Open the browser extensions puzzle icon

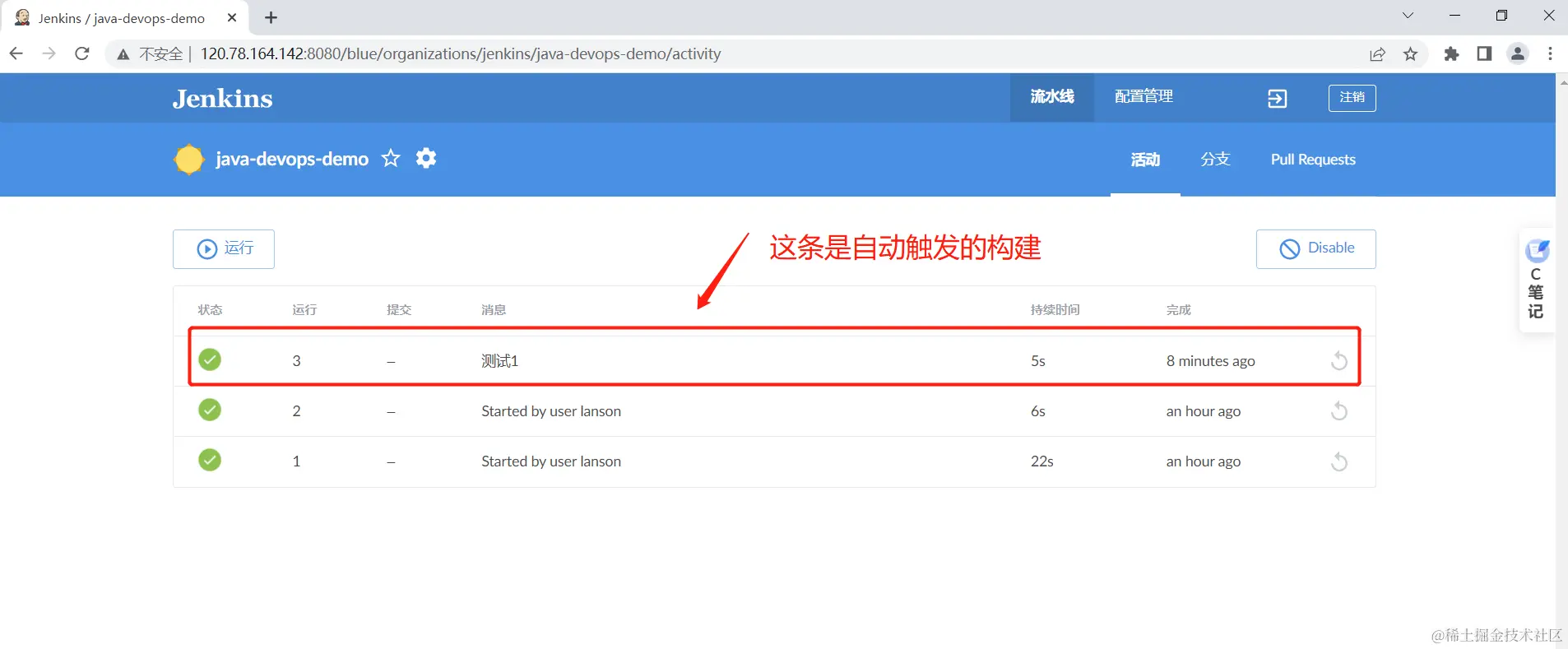tap(1451, 54)
